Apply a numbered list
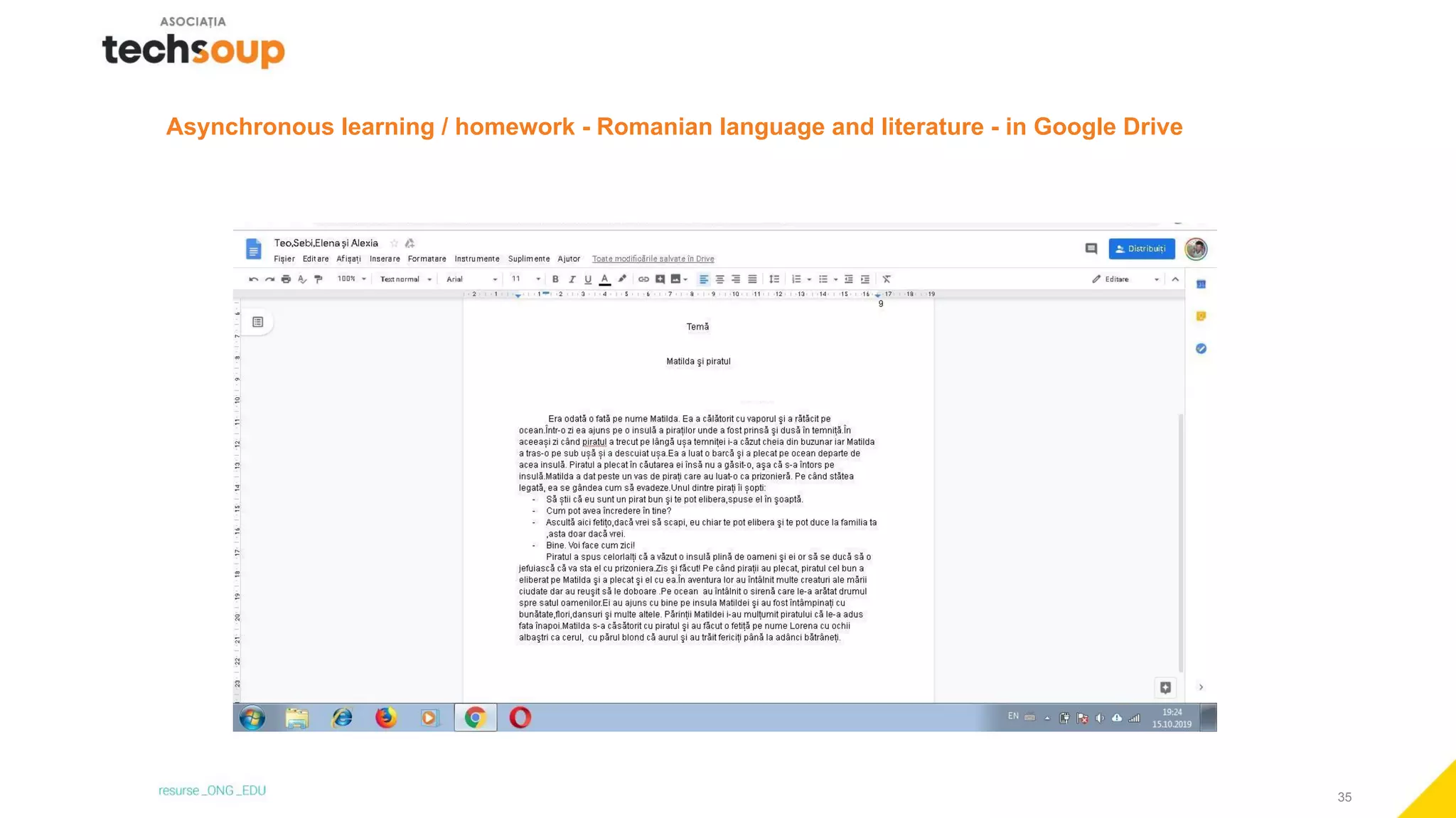1456x818 pixels. pos(796,279)
